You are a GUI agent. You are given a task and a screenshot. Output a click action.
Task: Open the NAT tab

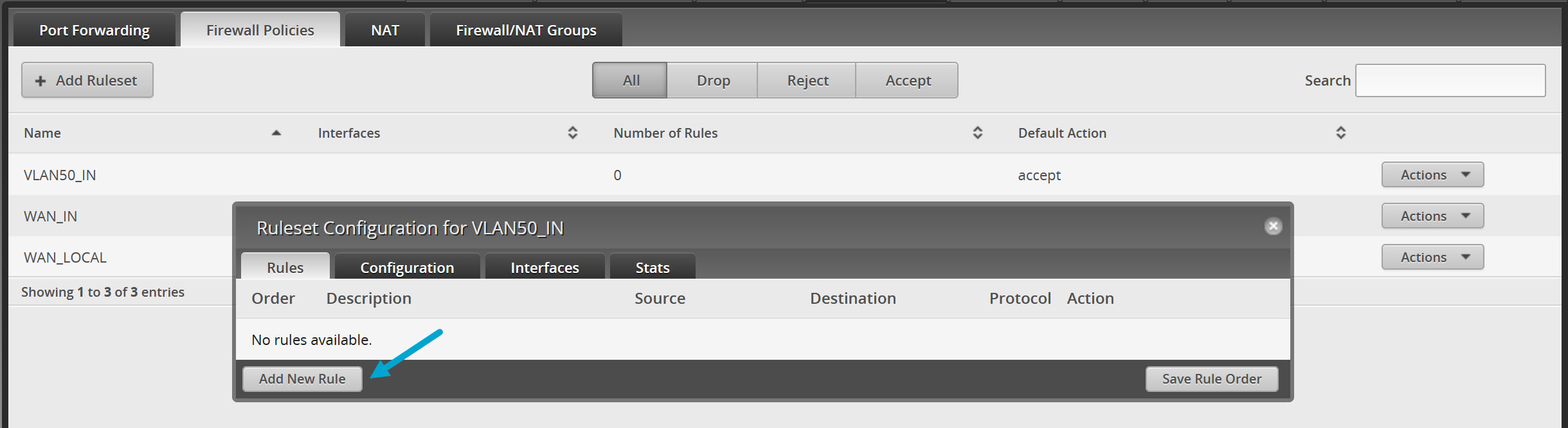(x=384, y=30)
